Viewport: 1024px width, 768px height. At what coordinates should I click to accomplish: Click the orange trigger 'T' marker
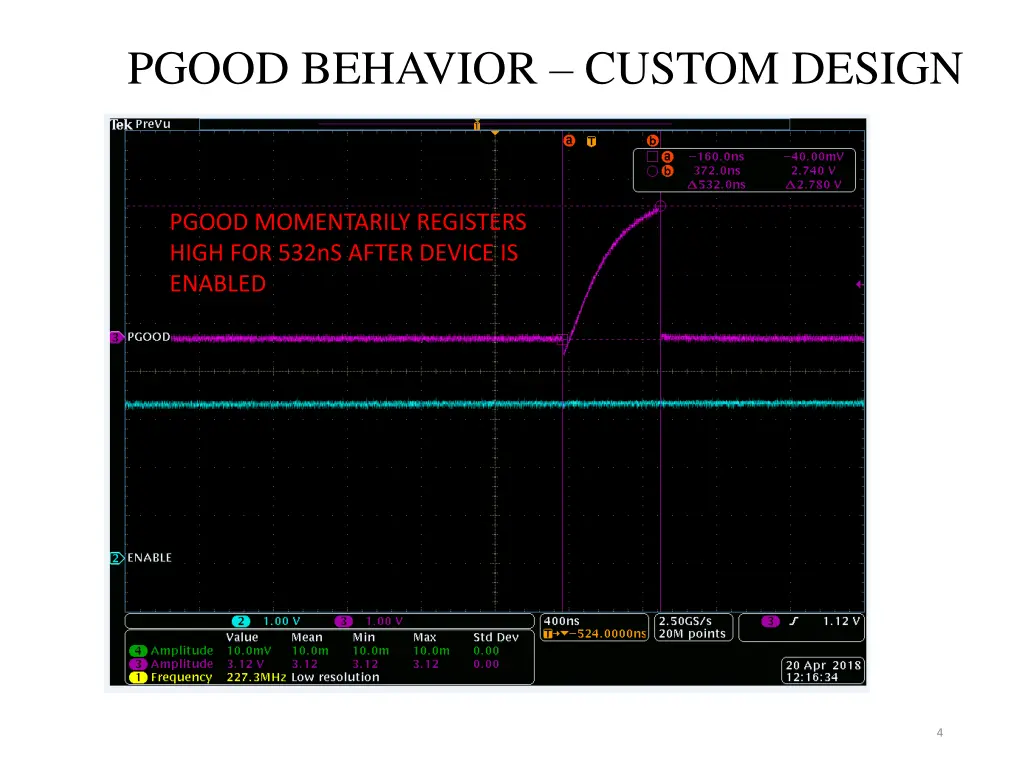(591, 141)
